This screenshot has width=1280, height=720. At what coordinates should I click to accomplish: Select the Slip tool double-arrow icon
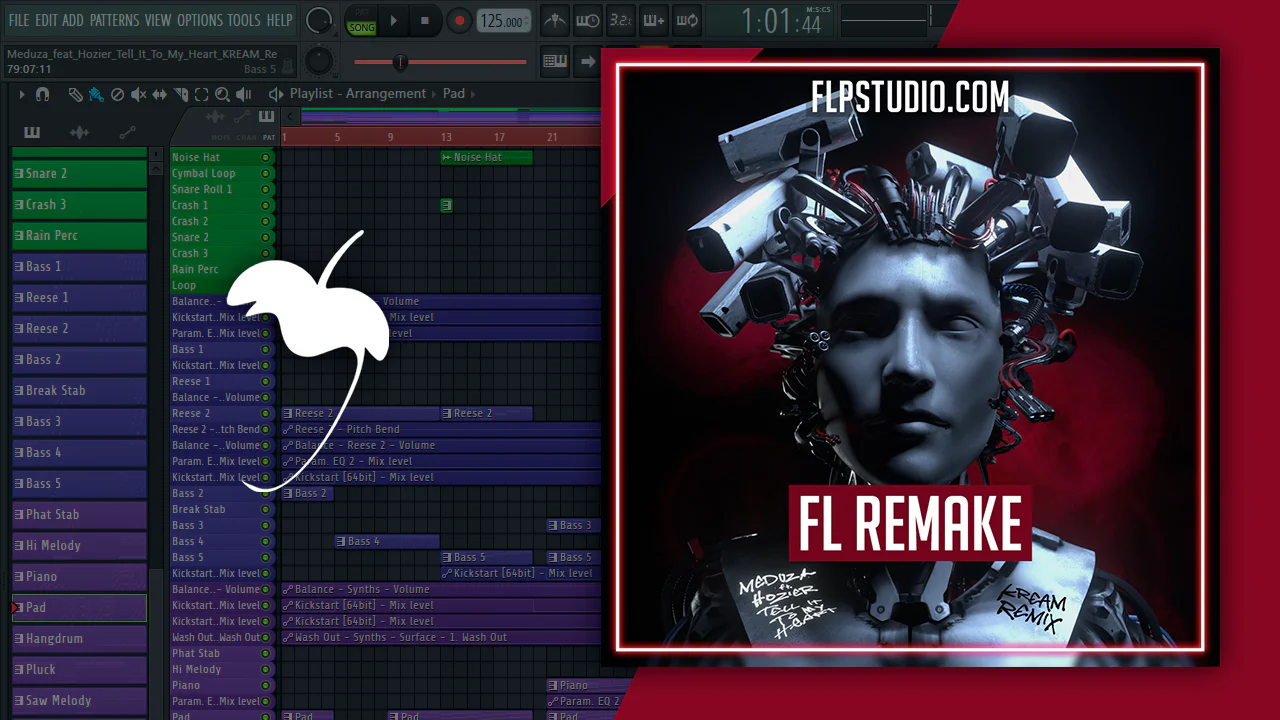coord(160,94)
